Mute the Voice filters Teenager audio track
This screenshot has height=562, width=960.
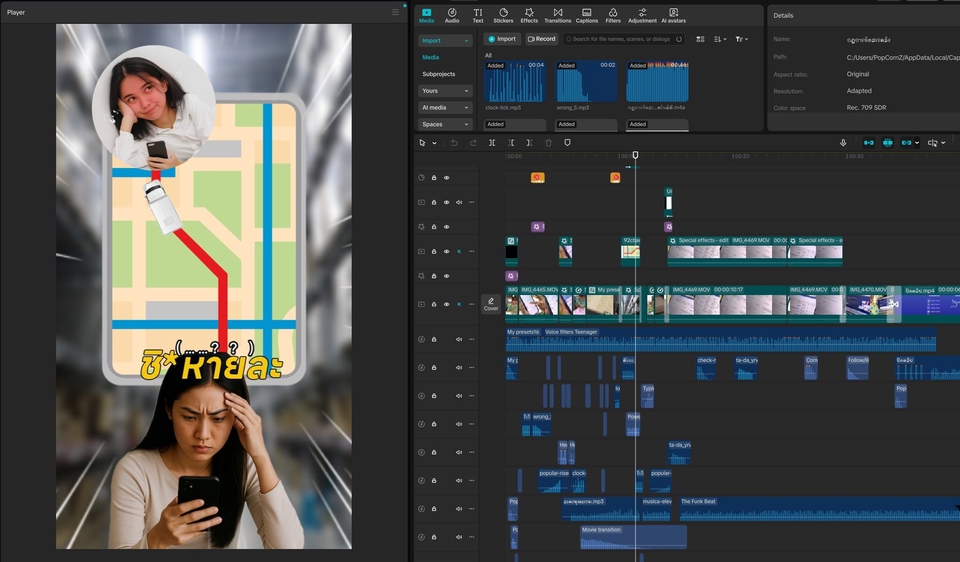(x=459, y=339)
